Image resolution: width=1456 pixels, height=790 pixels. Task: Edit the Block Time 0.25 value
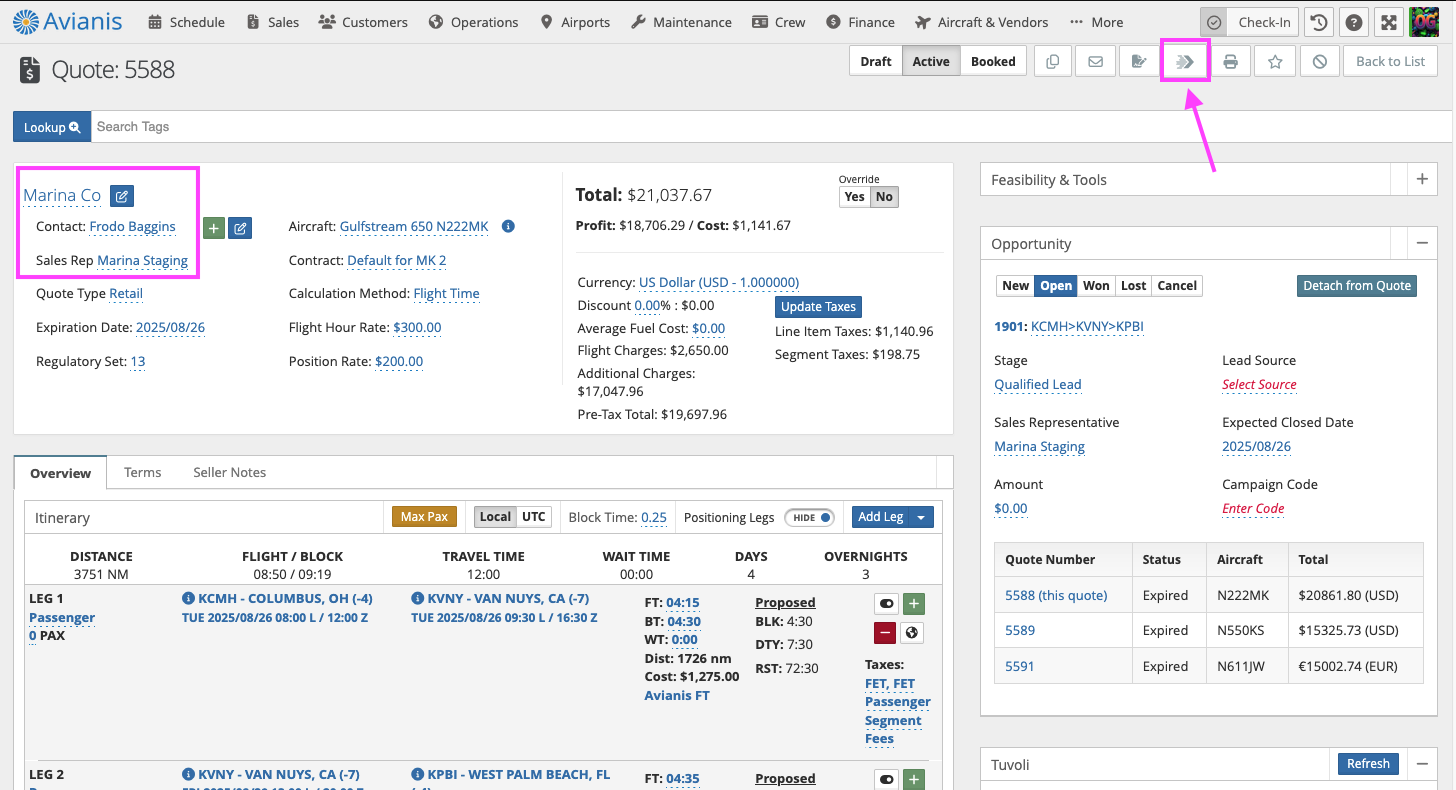(x=654, y=518)
